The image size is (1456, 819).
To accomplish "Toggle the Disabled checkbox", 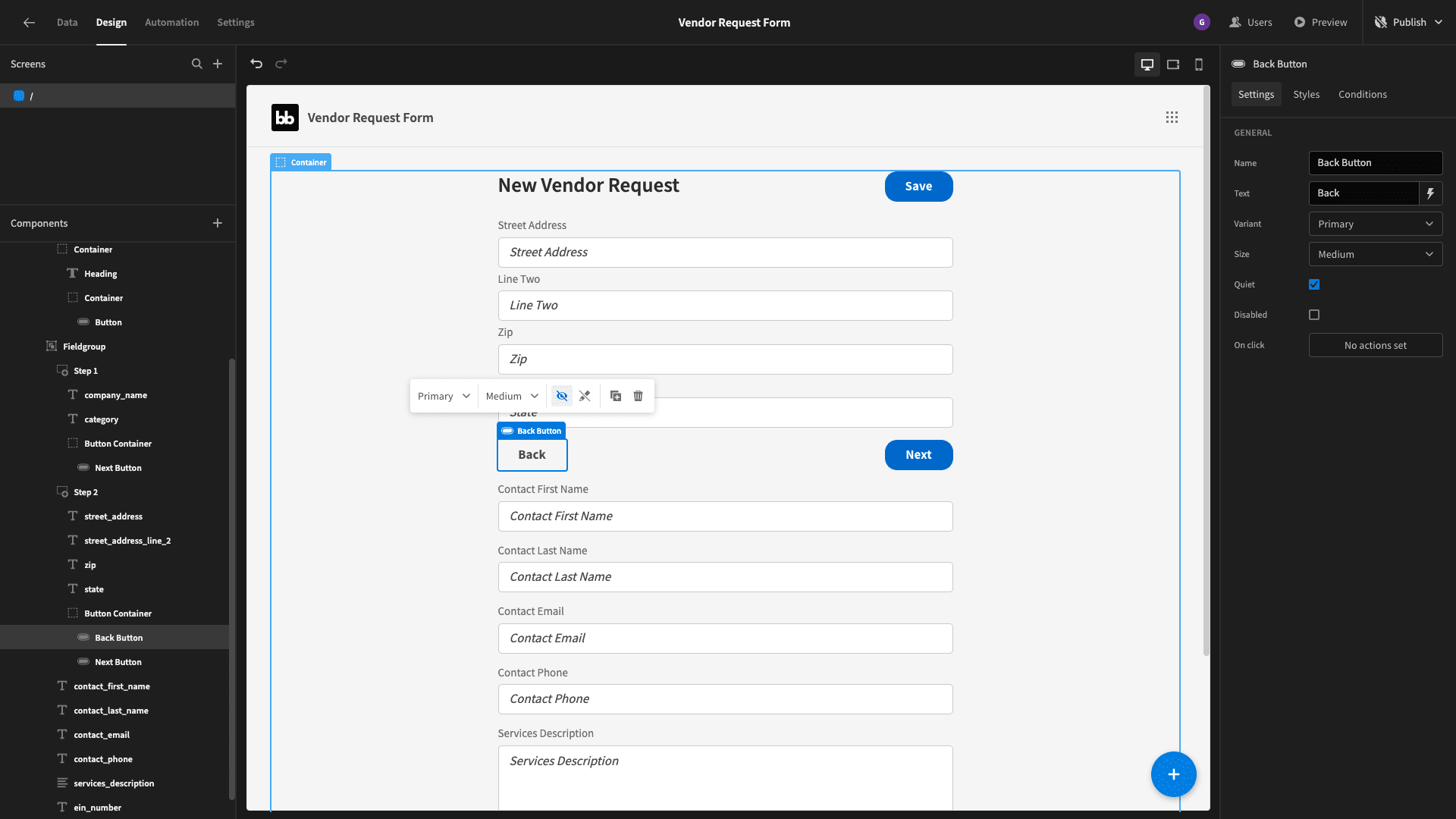I will pos(1314,315).
